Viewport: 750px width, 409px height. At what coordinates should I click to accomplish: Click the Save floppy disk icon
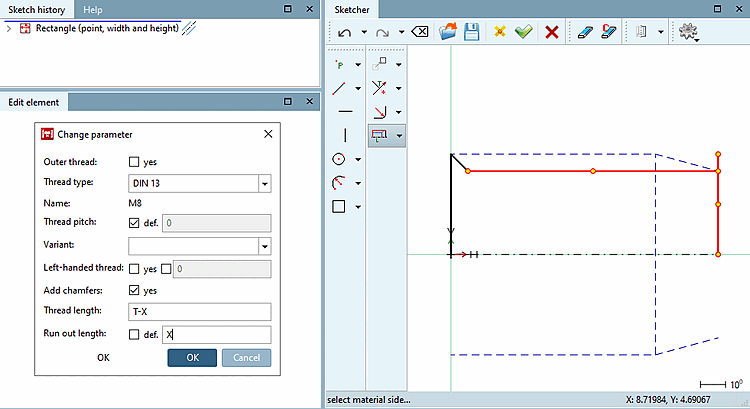tap(471, 32)
